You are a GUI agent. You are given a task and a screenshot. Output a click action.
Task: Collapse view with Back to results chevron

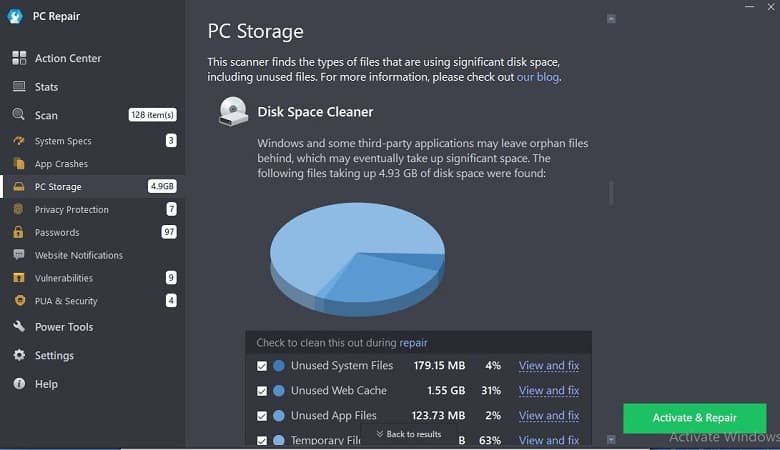click(x=380, y=434)
